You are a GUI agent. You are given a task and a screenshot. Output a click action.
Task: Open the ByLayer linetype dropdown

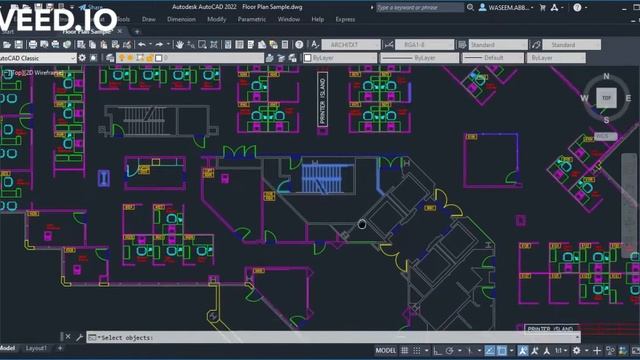419,58
